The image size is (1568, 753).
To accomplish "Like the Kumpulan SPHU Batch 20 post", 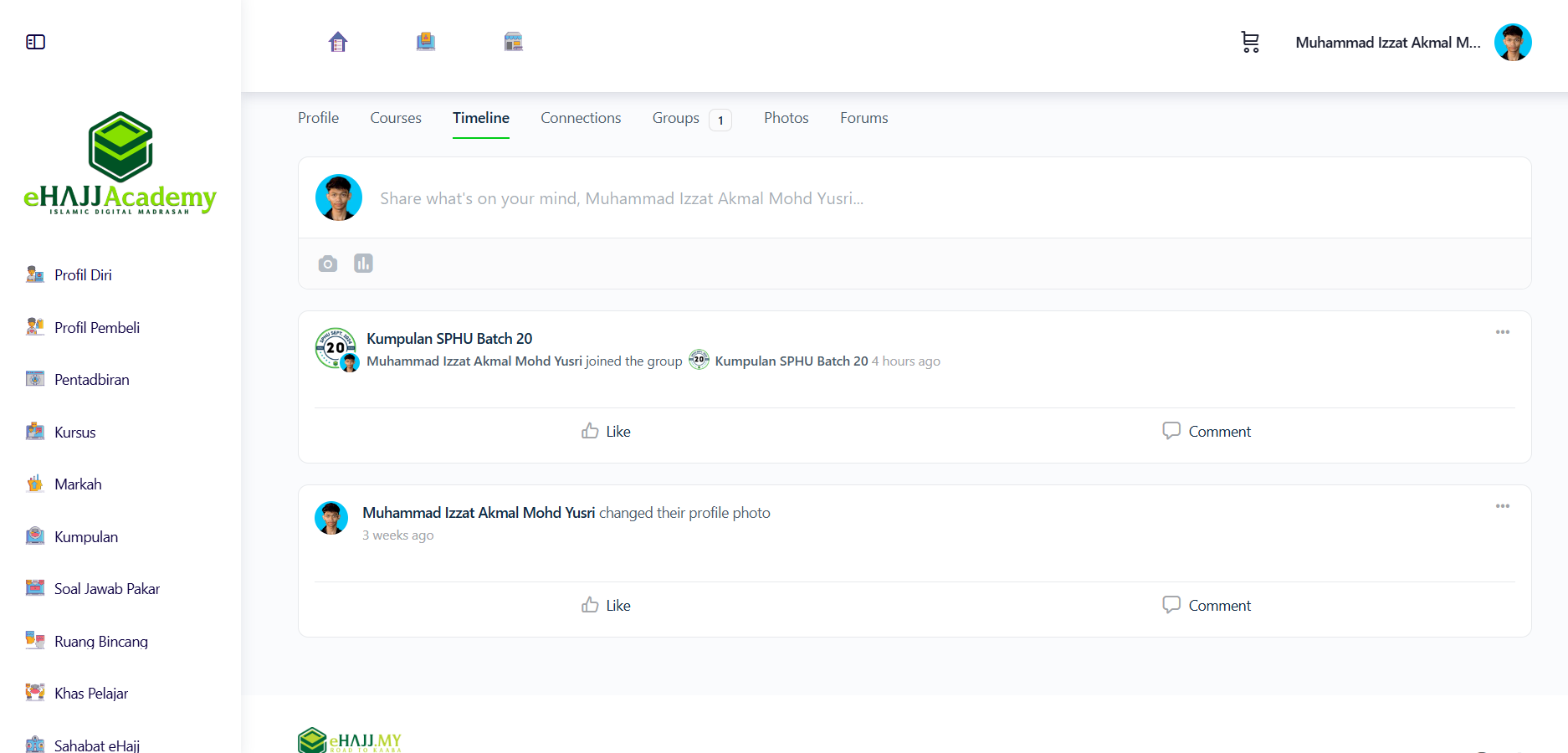I will coord(606,432).
